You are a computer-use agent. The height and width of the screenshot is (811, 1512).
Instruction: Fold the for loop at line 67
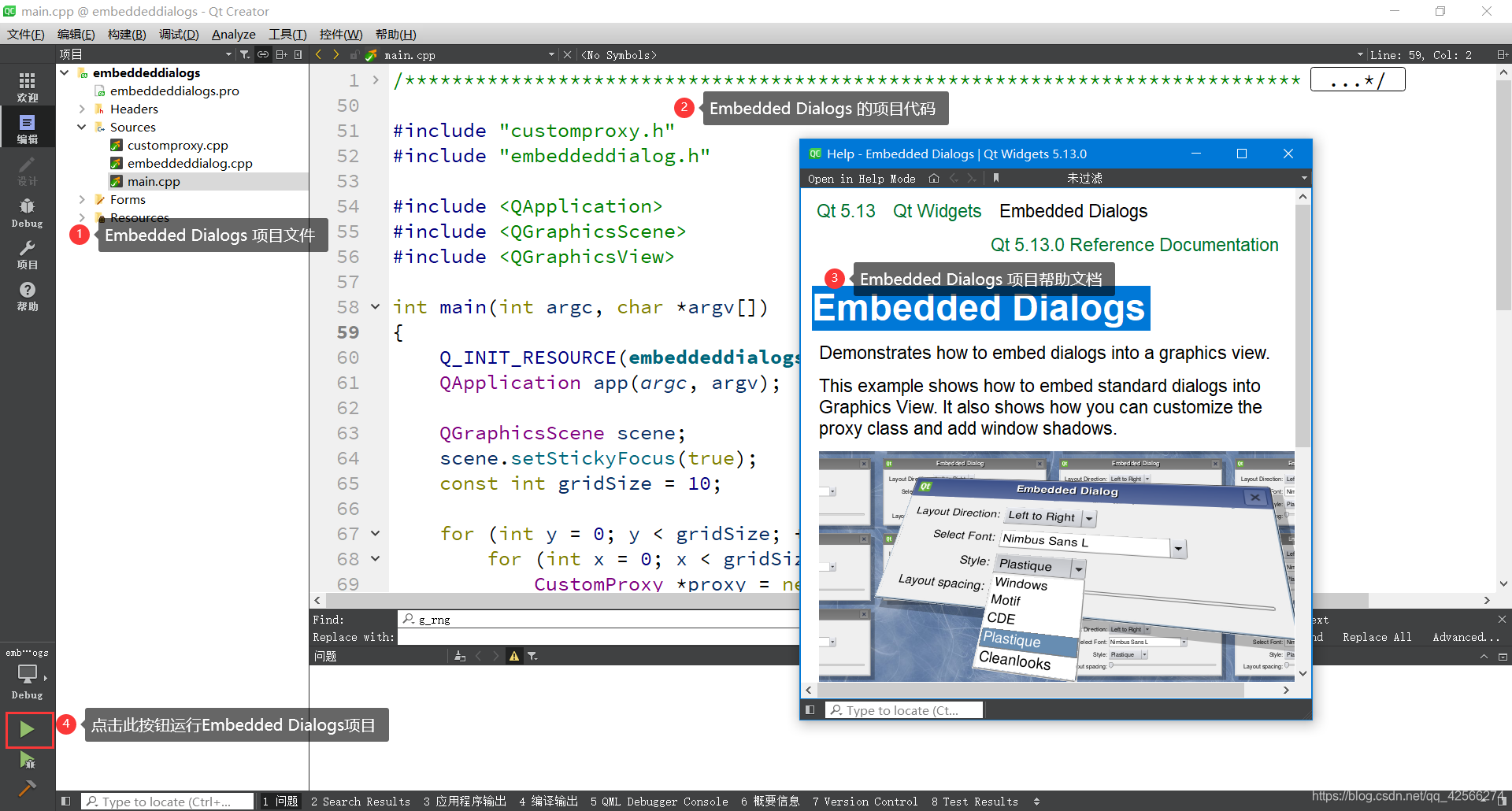tap(376, 533)
